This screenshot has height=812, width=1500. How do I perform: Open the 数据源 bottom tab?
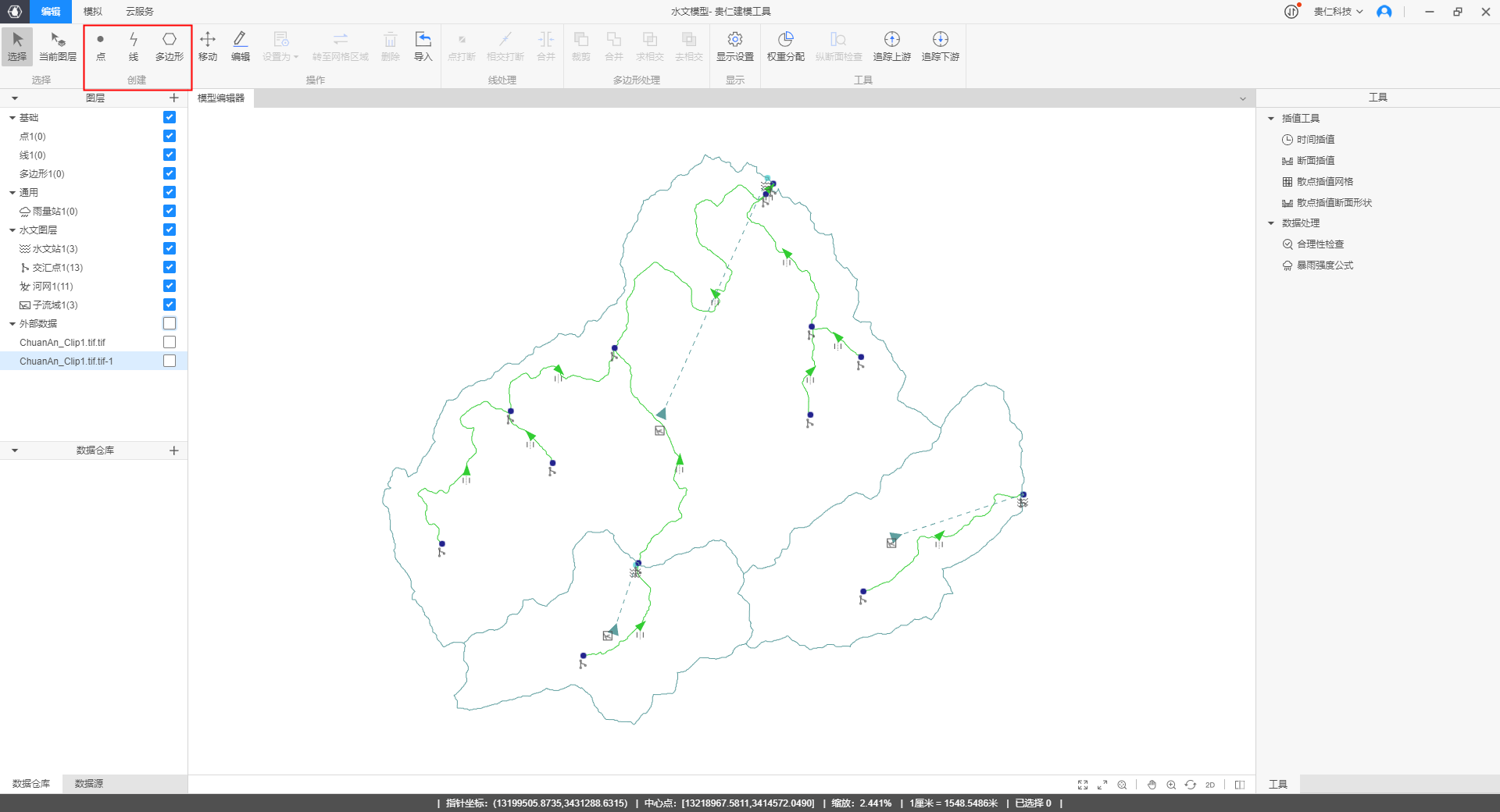pos(88,783)
